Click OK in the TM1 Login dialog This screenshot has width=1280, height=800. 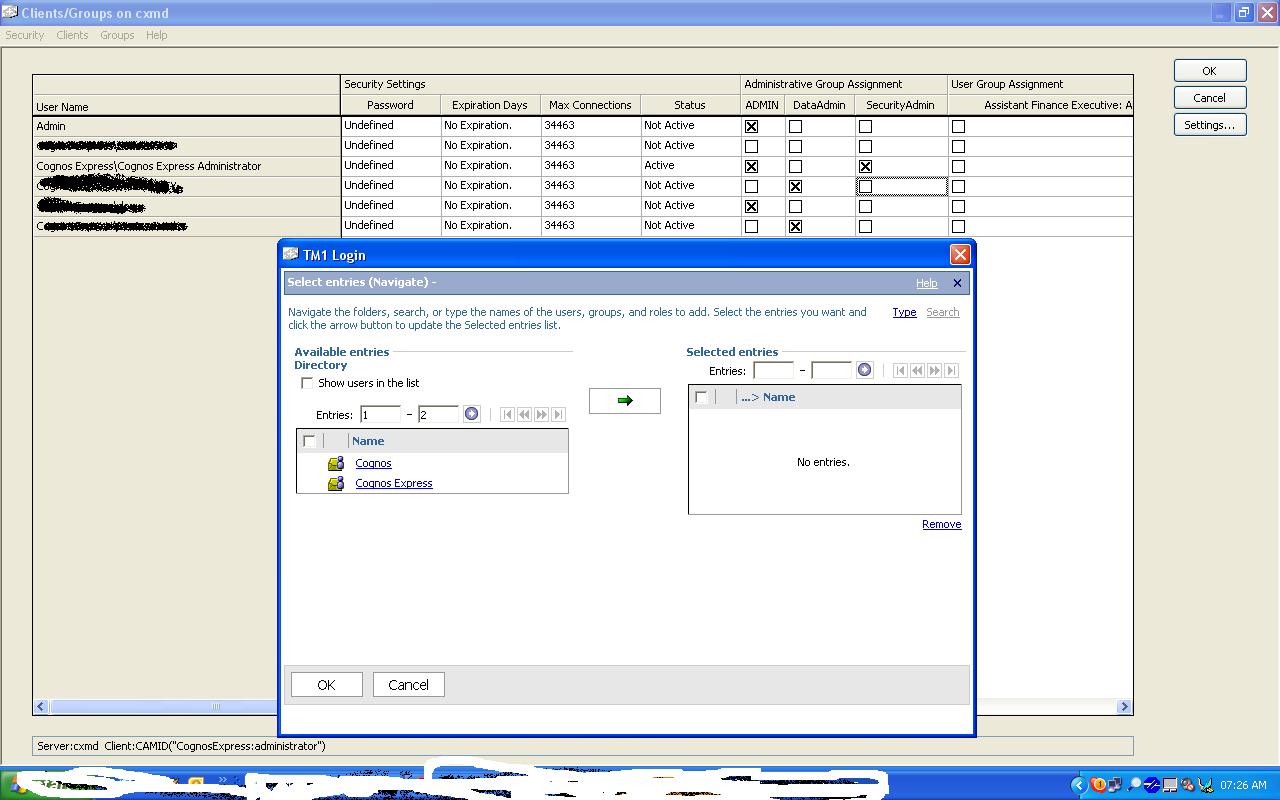tap(326, 685)
